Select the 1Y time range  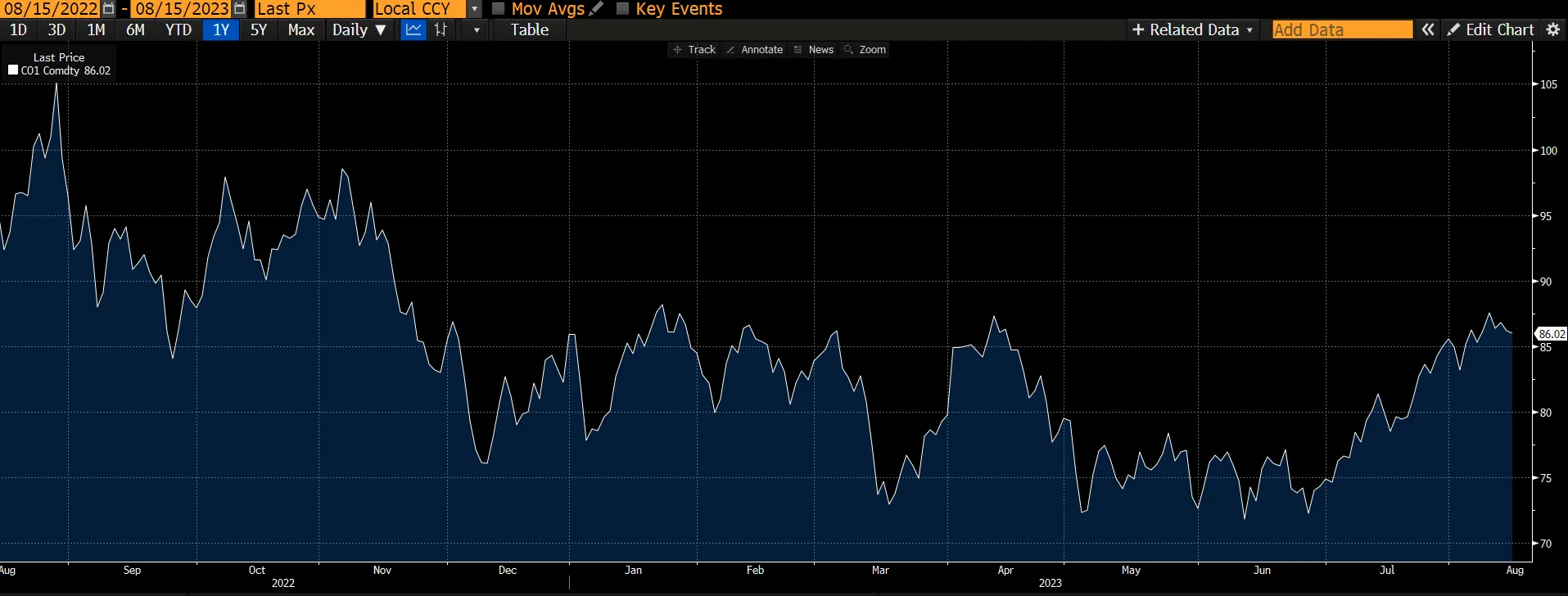point(221,29)
